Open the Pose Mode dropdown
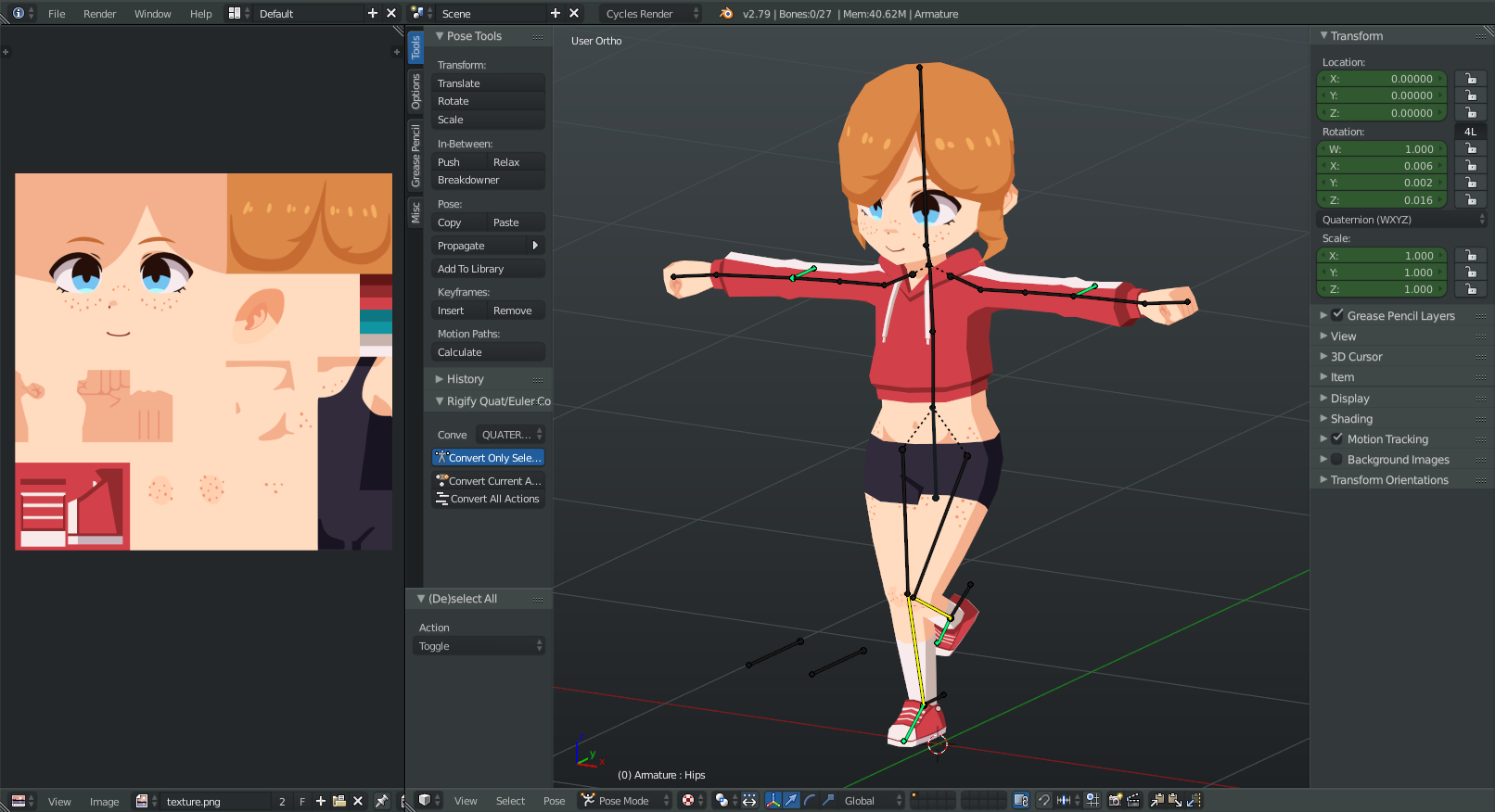Viewport: 1495px width, 812px height. coord(624,800)
